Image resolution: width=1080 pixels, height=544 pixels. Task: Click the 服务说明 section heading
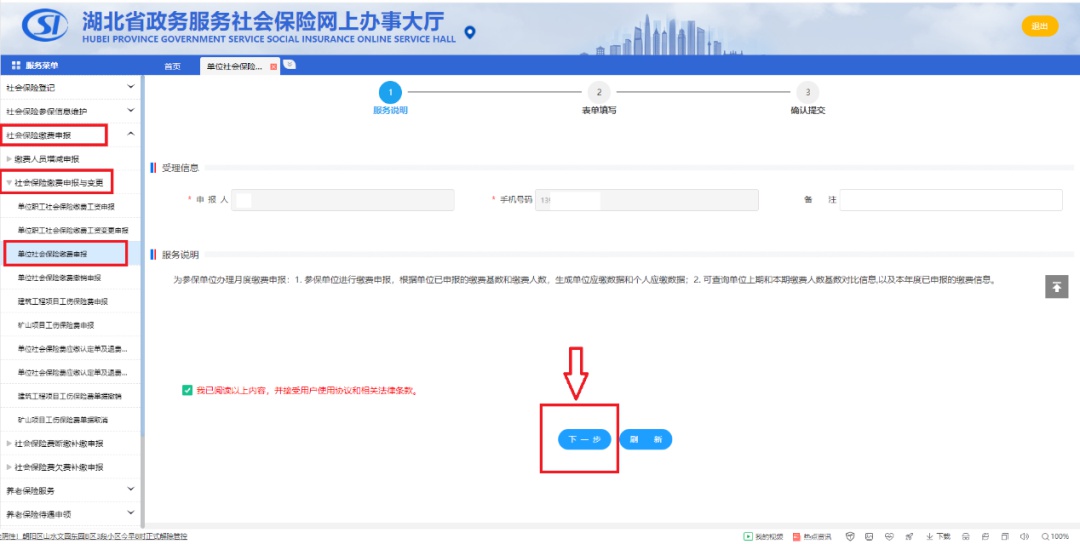pos(180,255)
